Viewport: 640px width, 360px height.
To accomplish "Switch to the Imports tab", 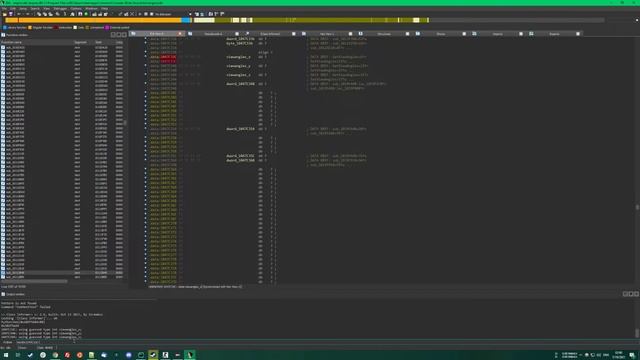I will click(497, 34).
